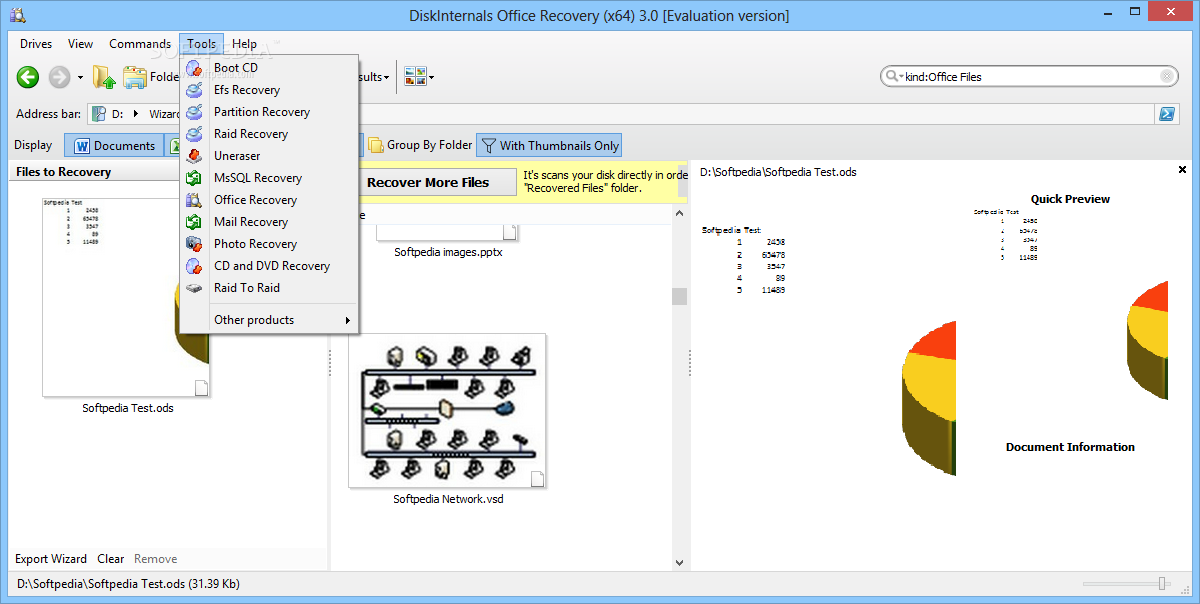Image resolution: width=1200 pixels, height=604 pixels.
Task: Close the open Tools menu
Action: point(201,44)
